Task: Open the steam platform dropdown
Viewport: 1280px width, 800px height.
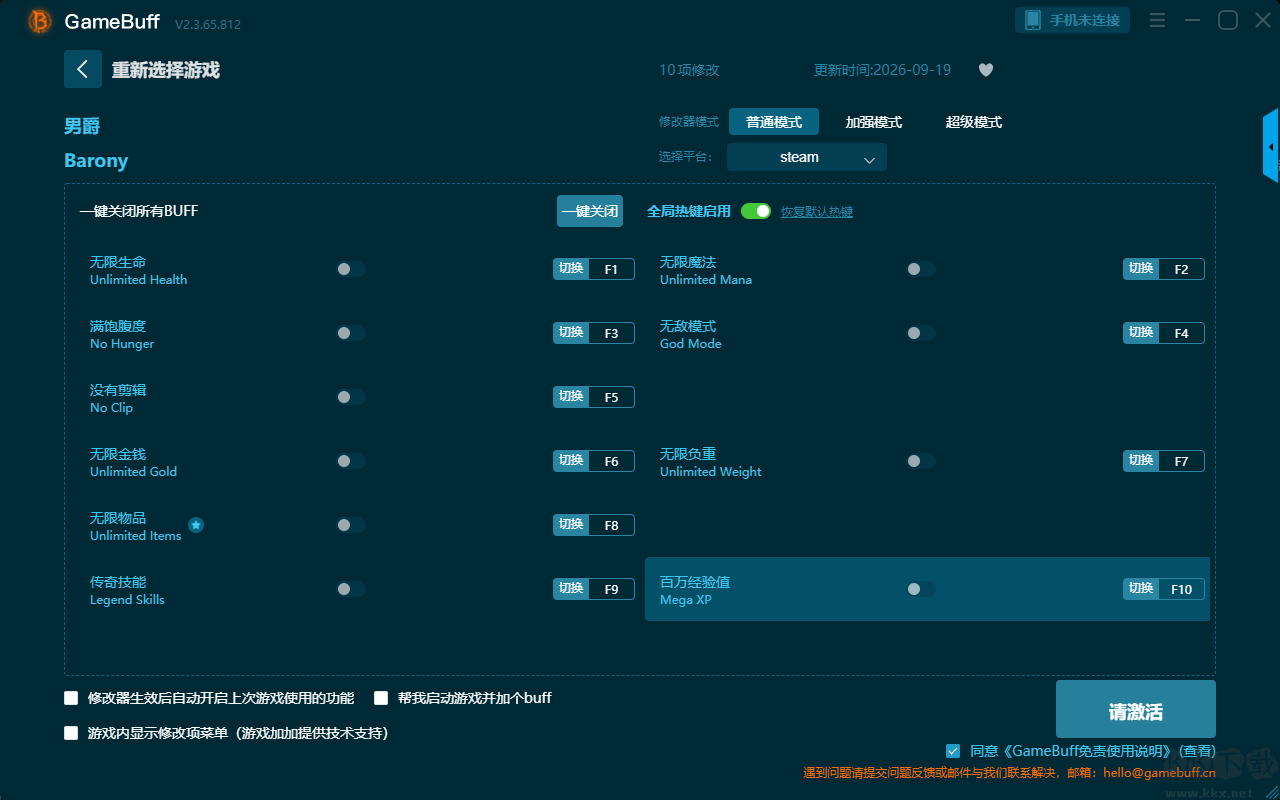Action: (807, 157)
